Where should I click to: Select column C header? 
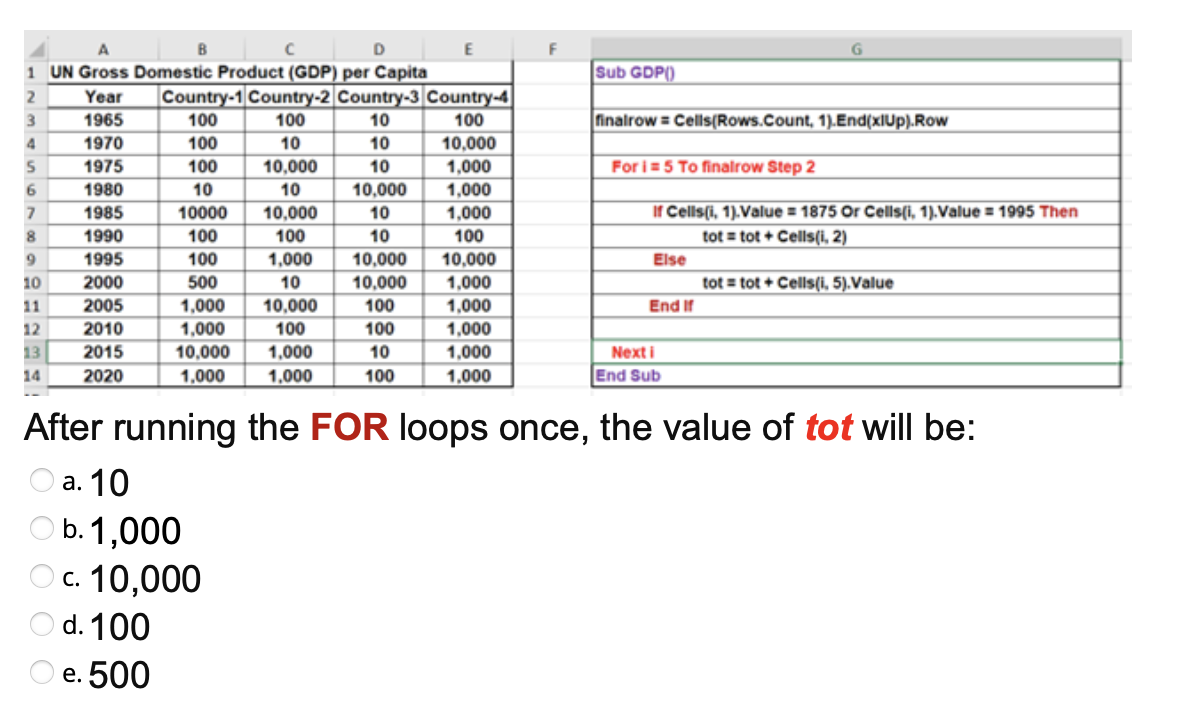(289, 50)
